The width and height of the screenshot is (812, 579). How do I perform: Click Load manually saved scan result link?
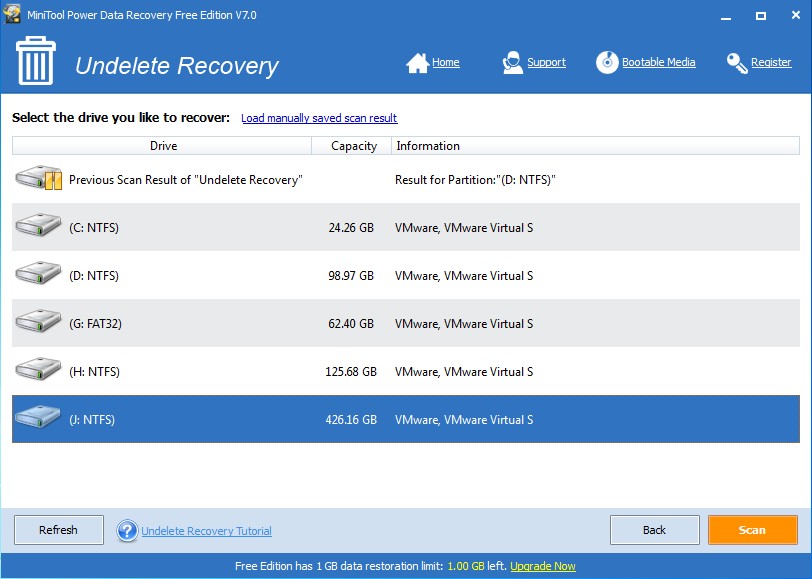coord(319,118)
